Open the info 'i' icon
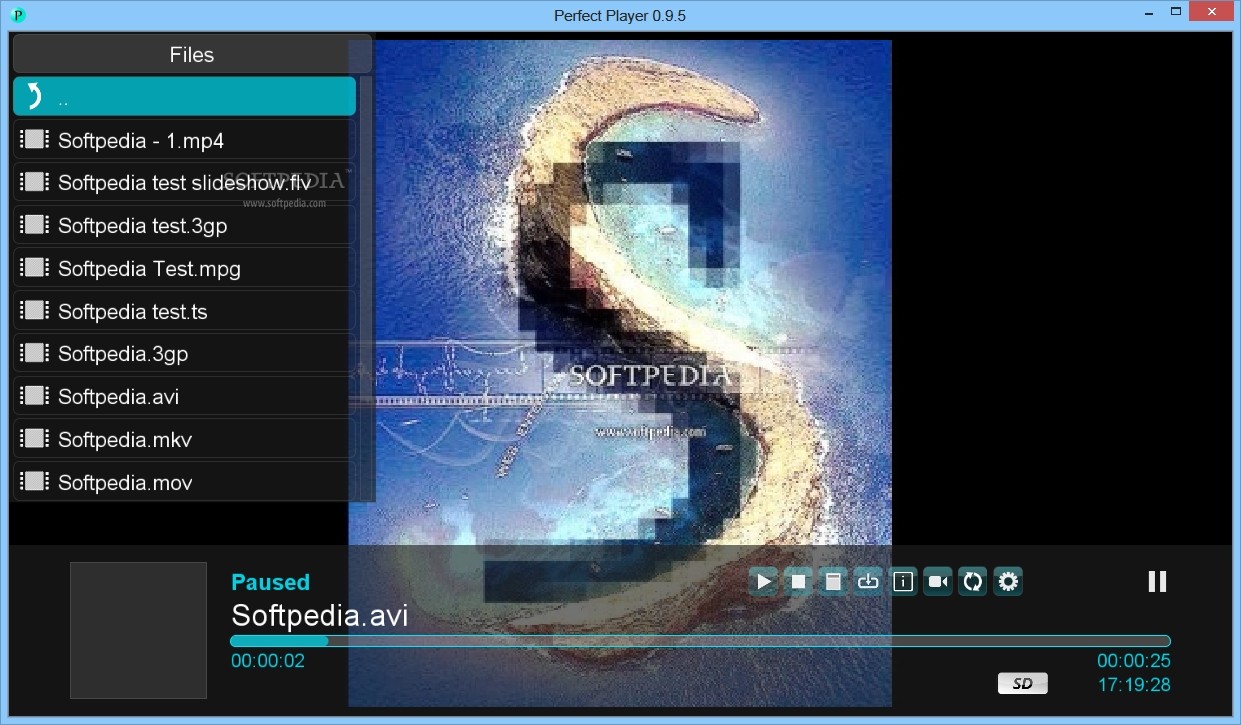 pos(903,581)
